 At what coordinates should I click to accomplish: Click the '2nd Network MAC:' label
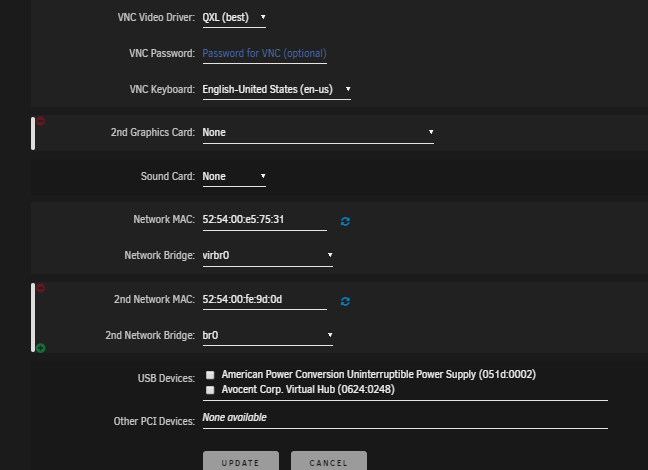(155, 299)
